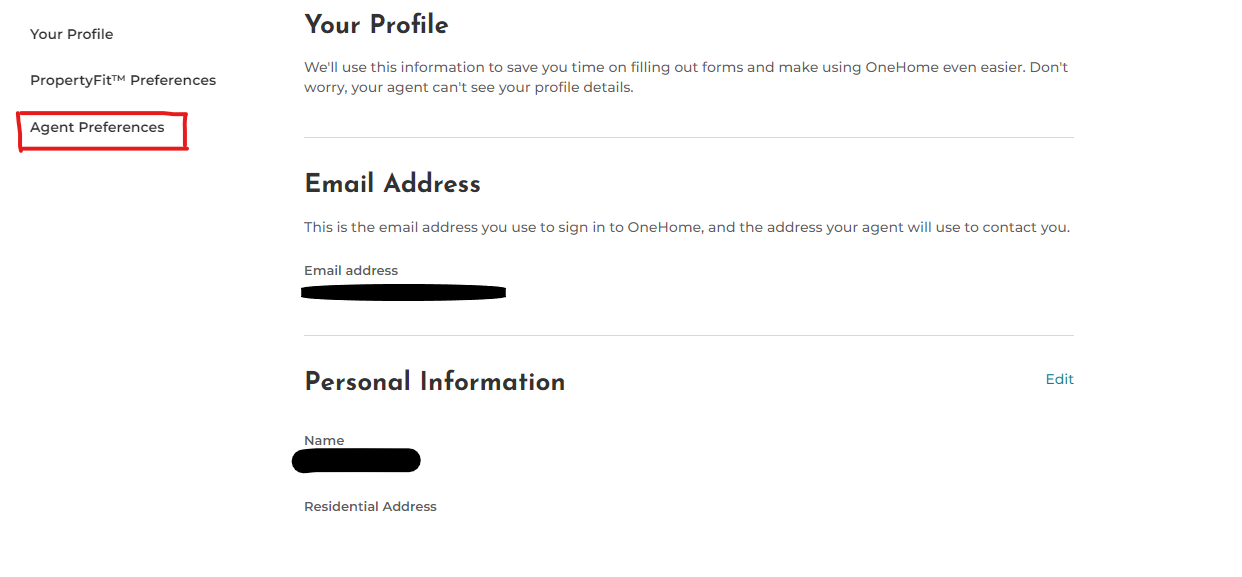Select the redacted email address value
1242x577 pixels.
coord(403,292)
